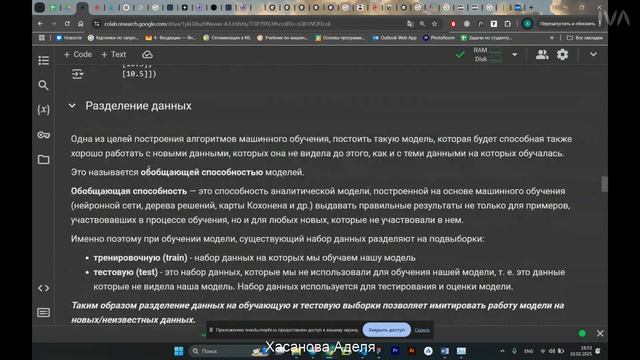Click the translate page icon in address bar

click(x=410, y=24)
